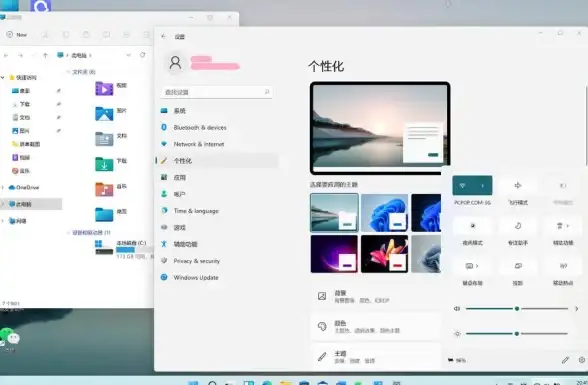Expand the OneDrive tree node in Explorer
The width and height of the screenshot is (588, 385).
3,187
